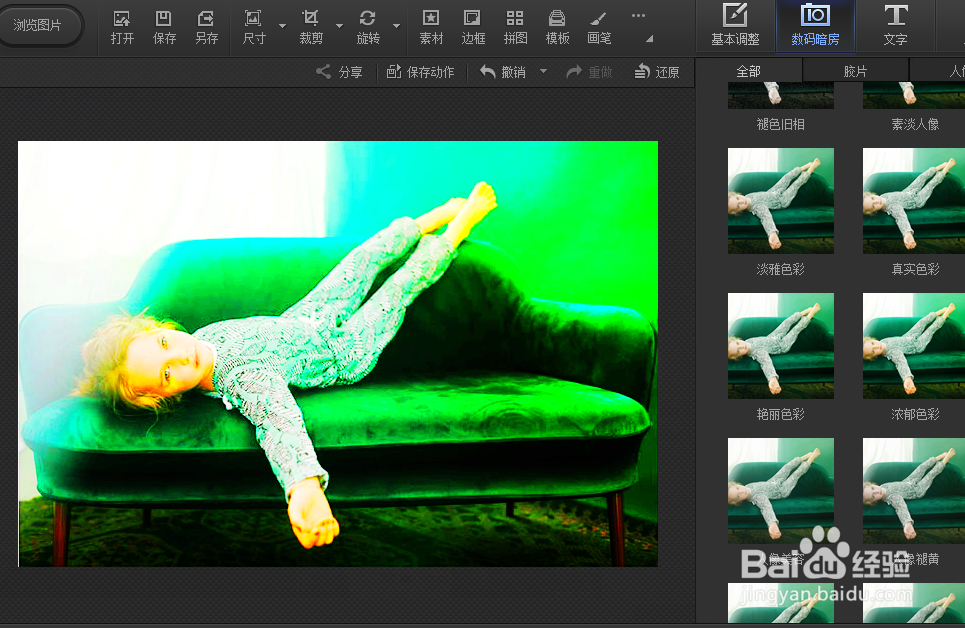
Task: Apply the 艳丽色彩 effect thumbnail
Action: coord(781,346)
